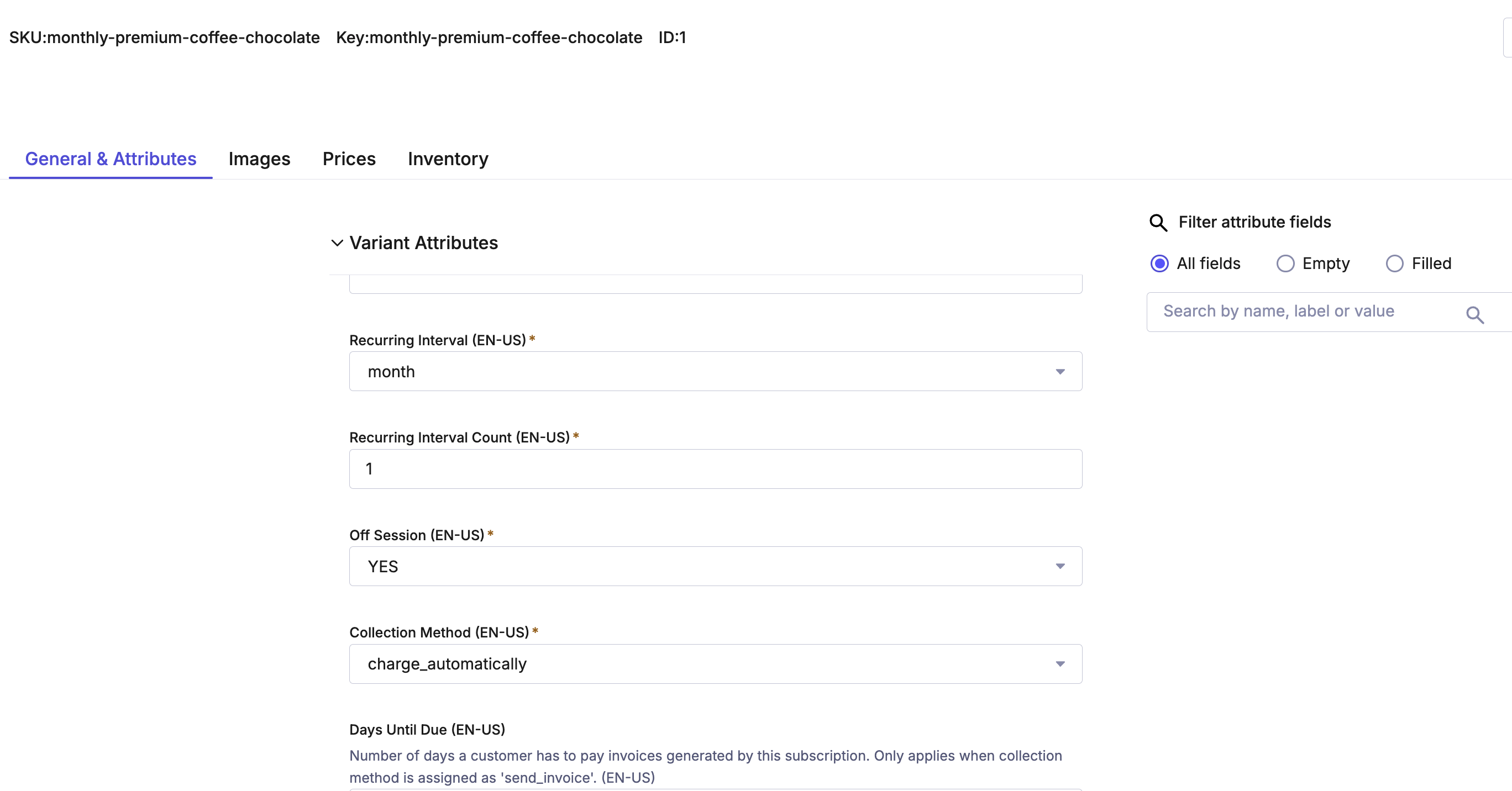Click the partially visible field above Recurring Interval
Image resolution: width=1512 pixels, height=791 pixels.
click(716, 284)
